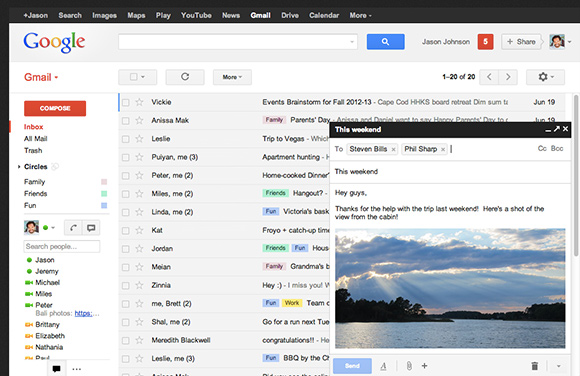Viewport: 580px width, 376px height.
Task: Start a phone call from chat panel
Action: coord(73,228)
